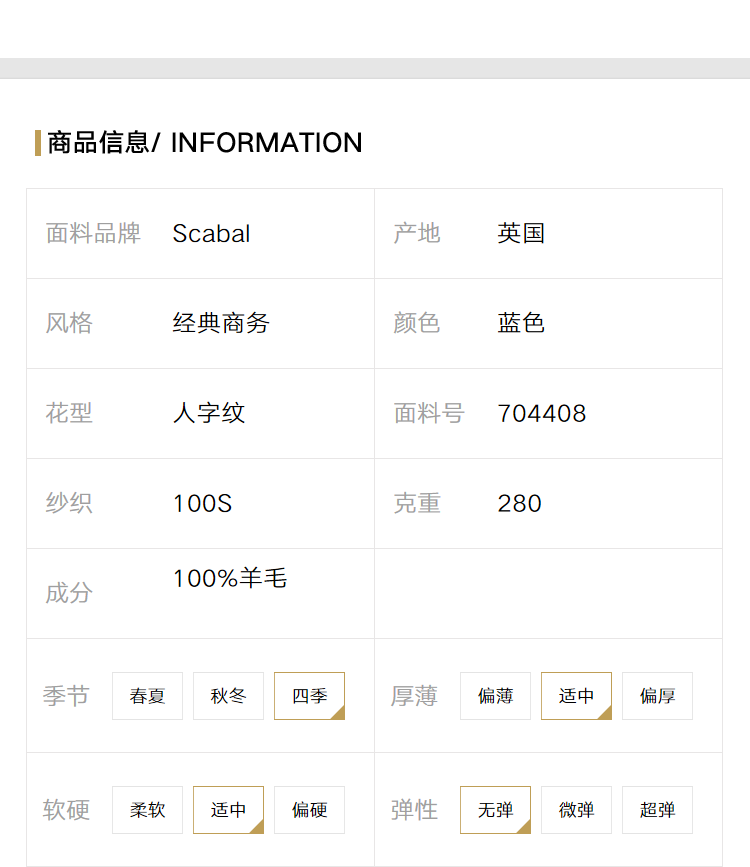Select 偏厚 thickness option

pyautogui.click(x=657, y=696)
